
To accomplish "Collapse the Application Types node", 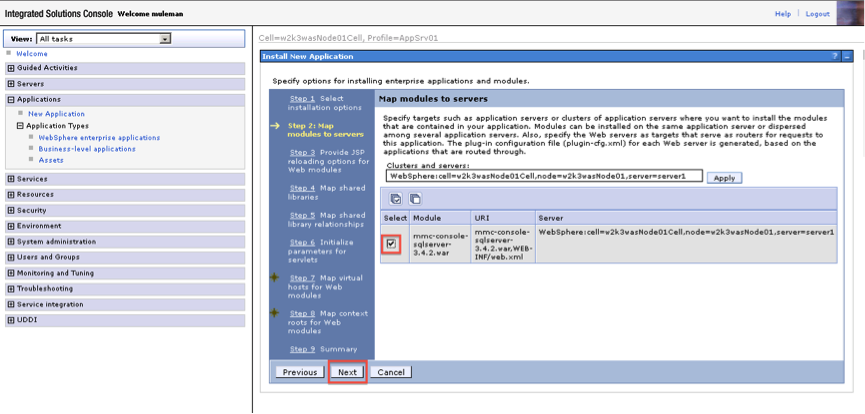I will tap(20, 126).
